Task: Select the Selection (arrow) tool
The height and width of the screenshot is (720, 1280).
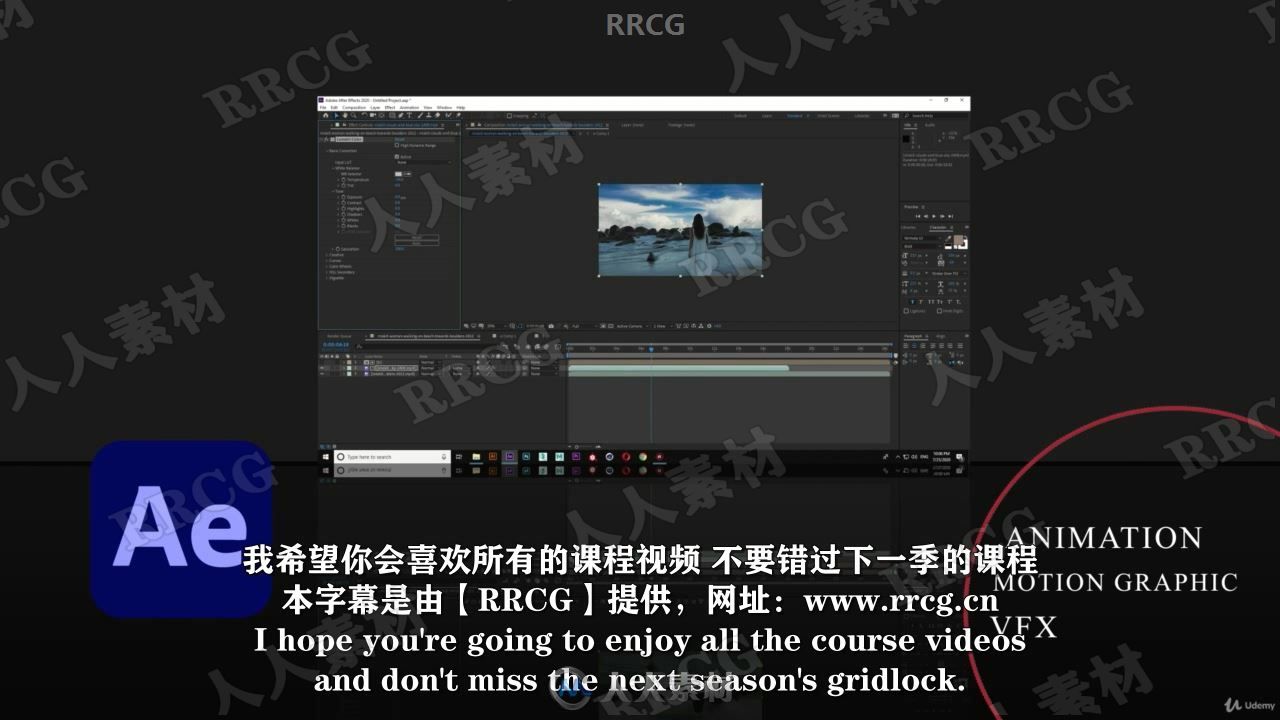Action: [x=336, y=115]
